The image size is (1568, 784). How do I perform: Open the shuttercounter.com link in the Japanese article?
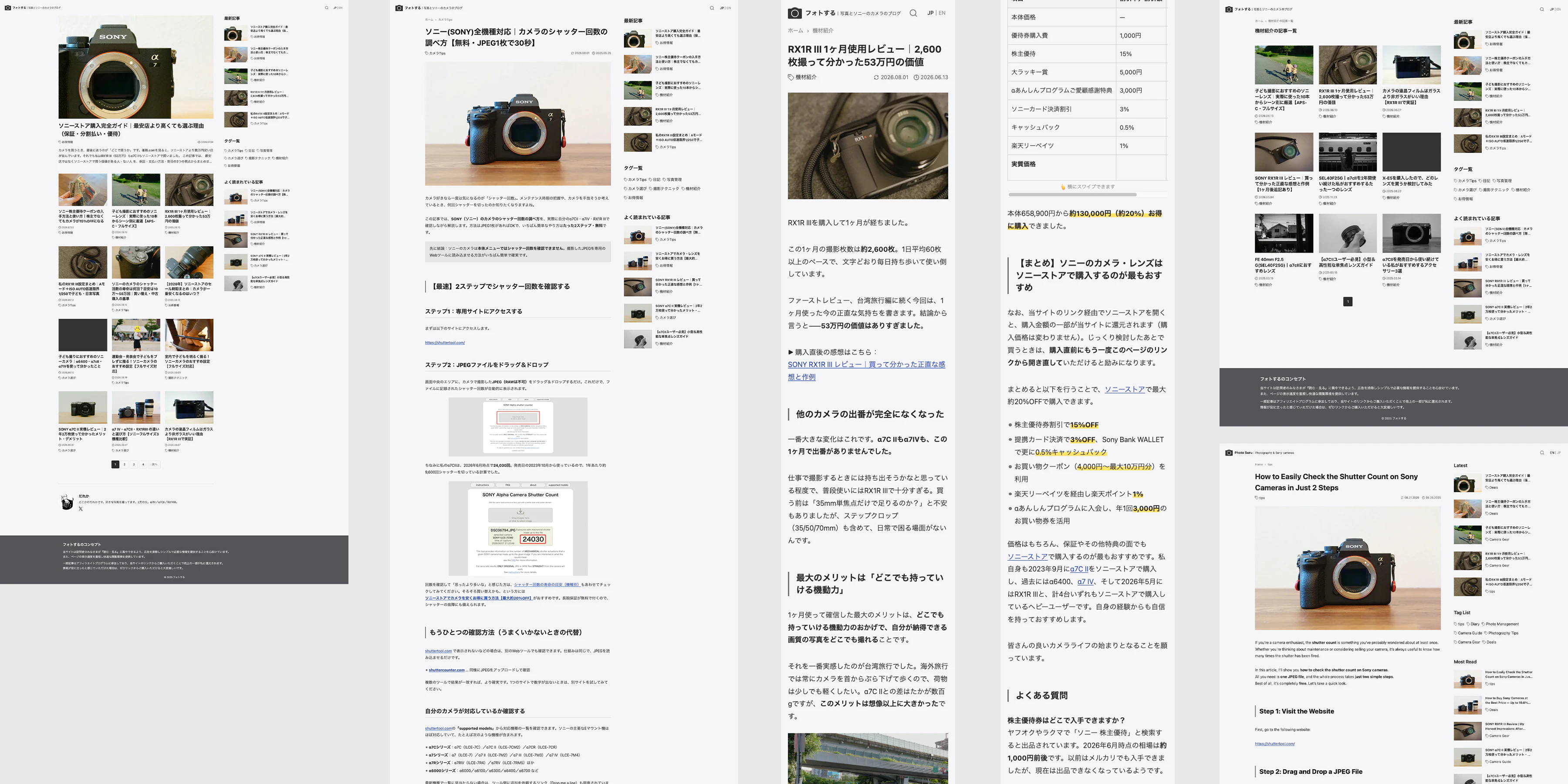point(446,670)
